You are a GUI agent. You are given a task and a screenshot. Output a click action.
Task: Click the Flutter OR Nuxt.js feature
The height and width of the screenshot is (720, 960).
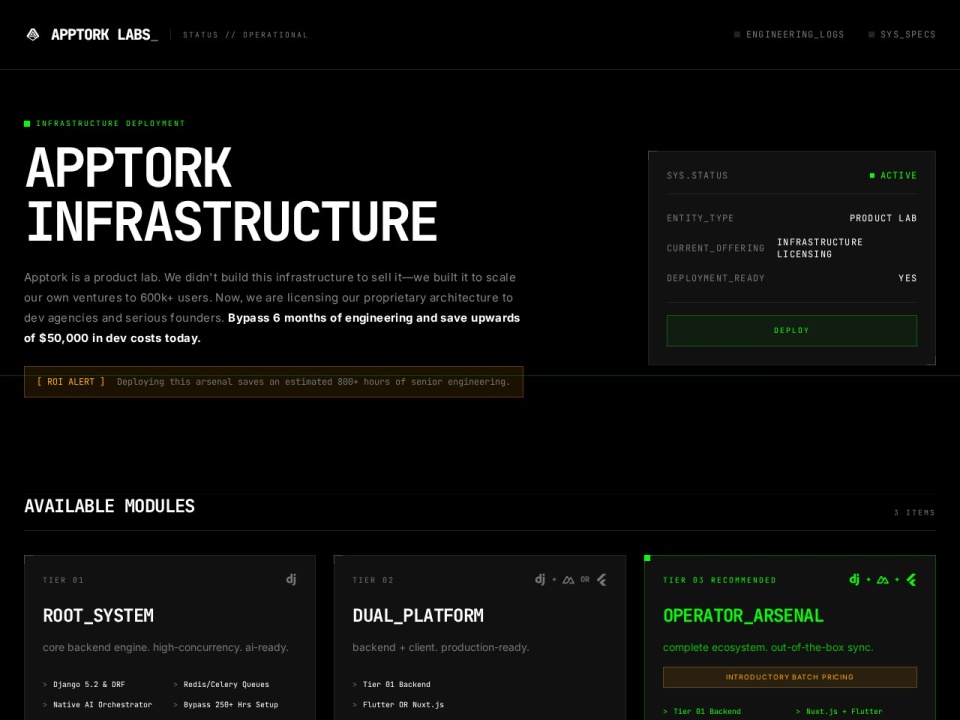(x=403, y=705)
